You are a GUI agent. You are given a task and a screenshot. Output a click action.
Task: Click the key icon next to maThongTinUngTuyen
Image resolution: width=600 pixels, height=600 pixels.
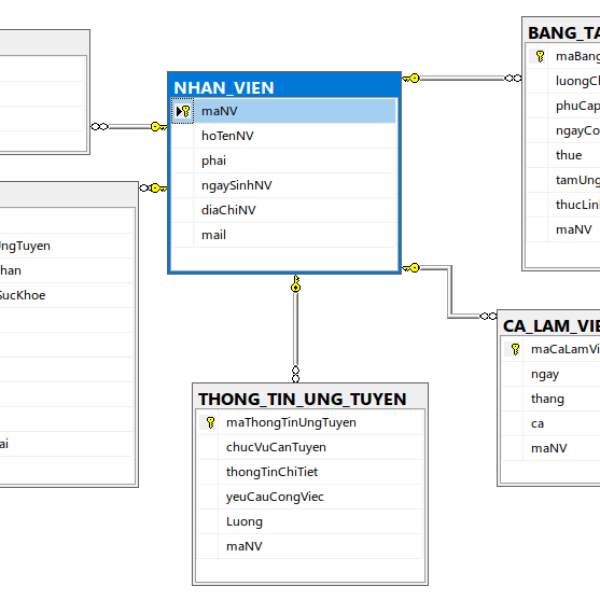click(210, 422)
